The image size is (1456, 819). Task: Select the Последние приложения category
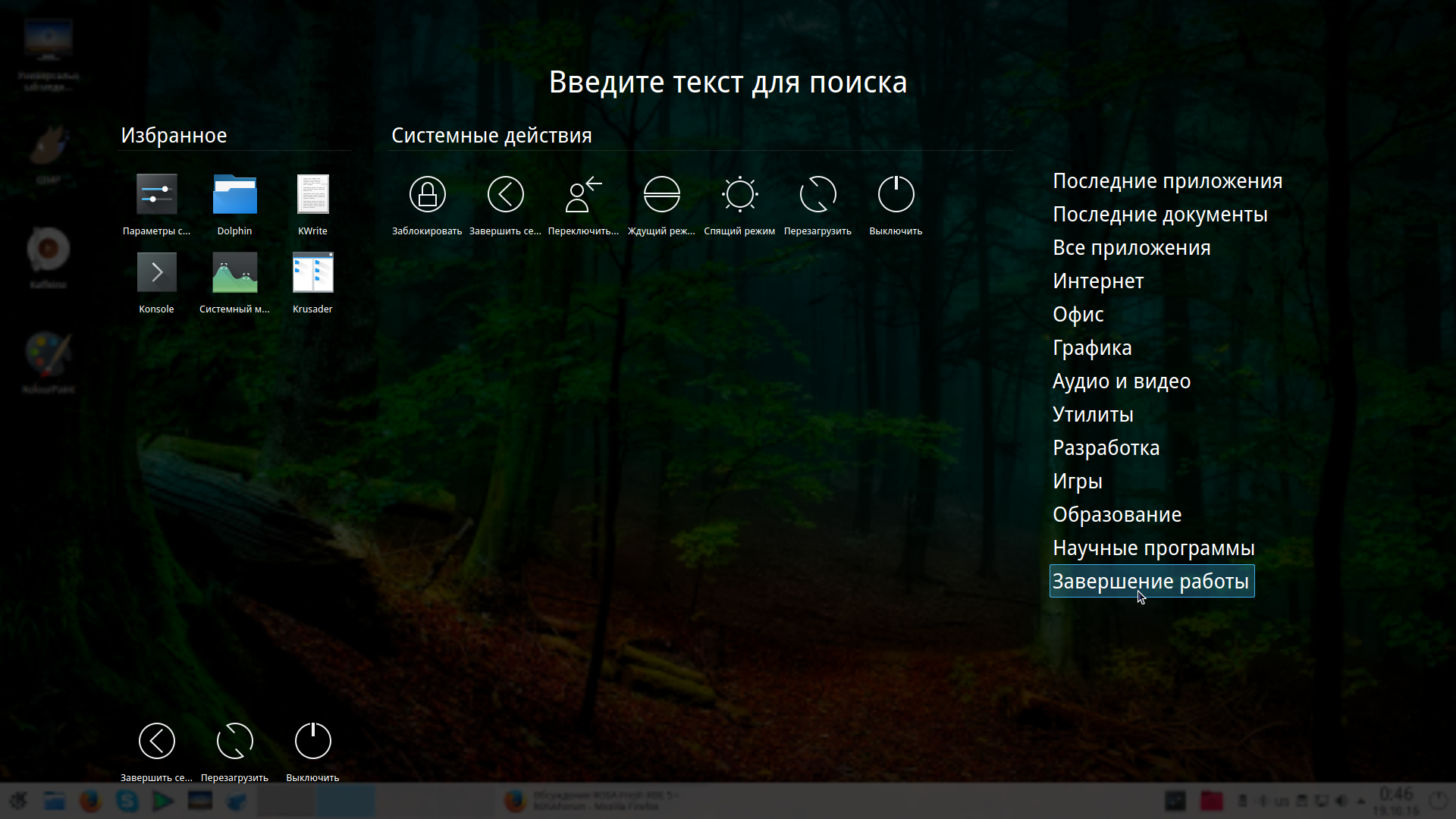pos(1167,181)
